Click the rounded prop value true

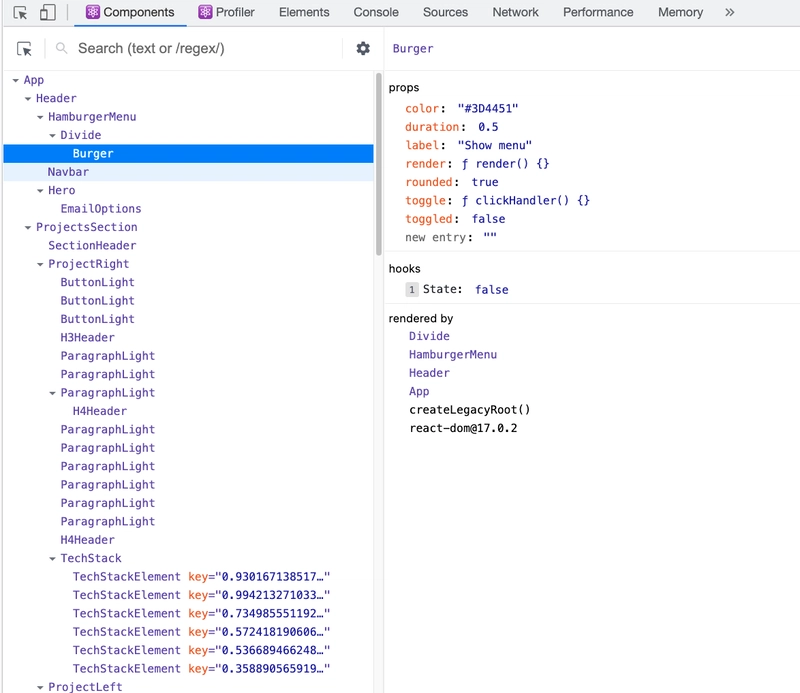[x=485, y=182]
